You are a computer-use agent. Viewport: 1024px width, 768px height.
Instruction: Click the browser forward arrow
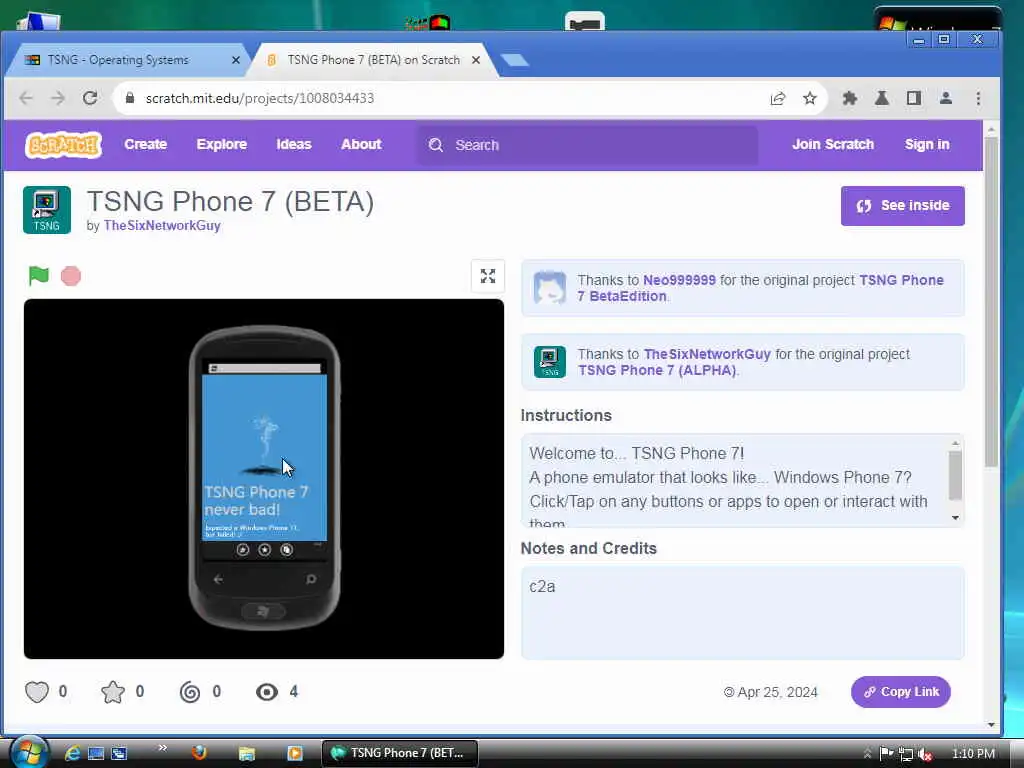point(58,98)
